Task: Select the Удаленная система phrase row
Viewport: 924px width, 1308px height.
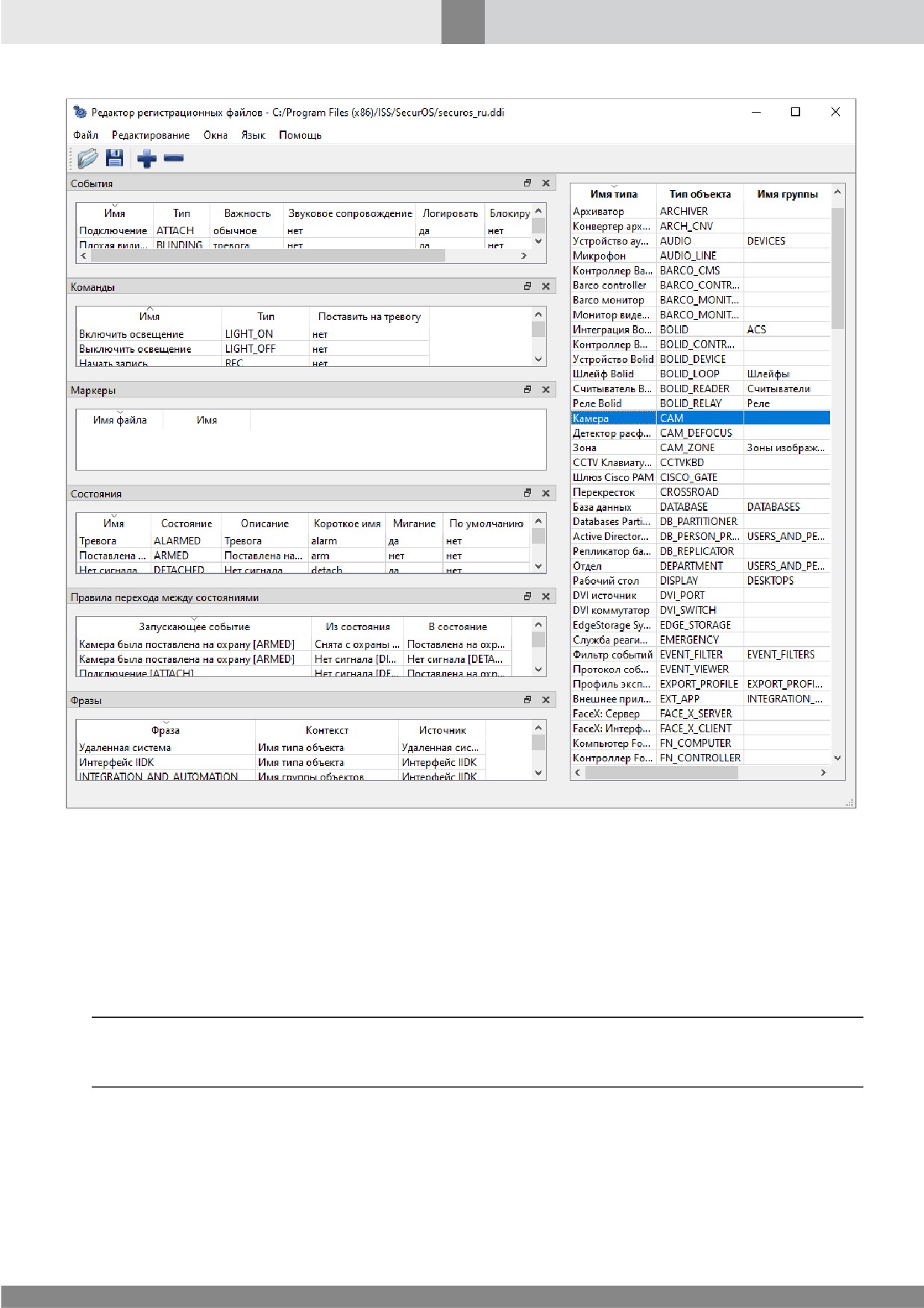Action: (281, 747)
